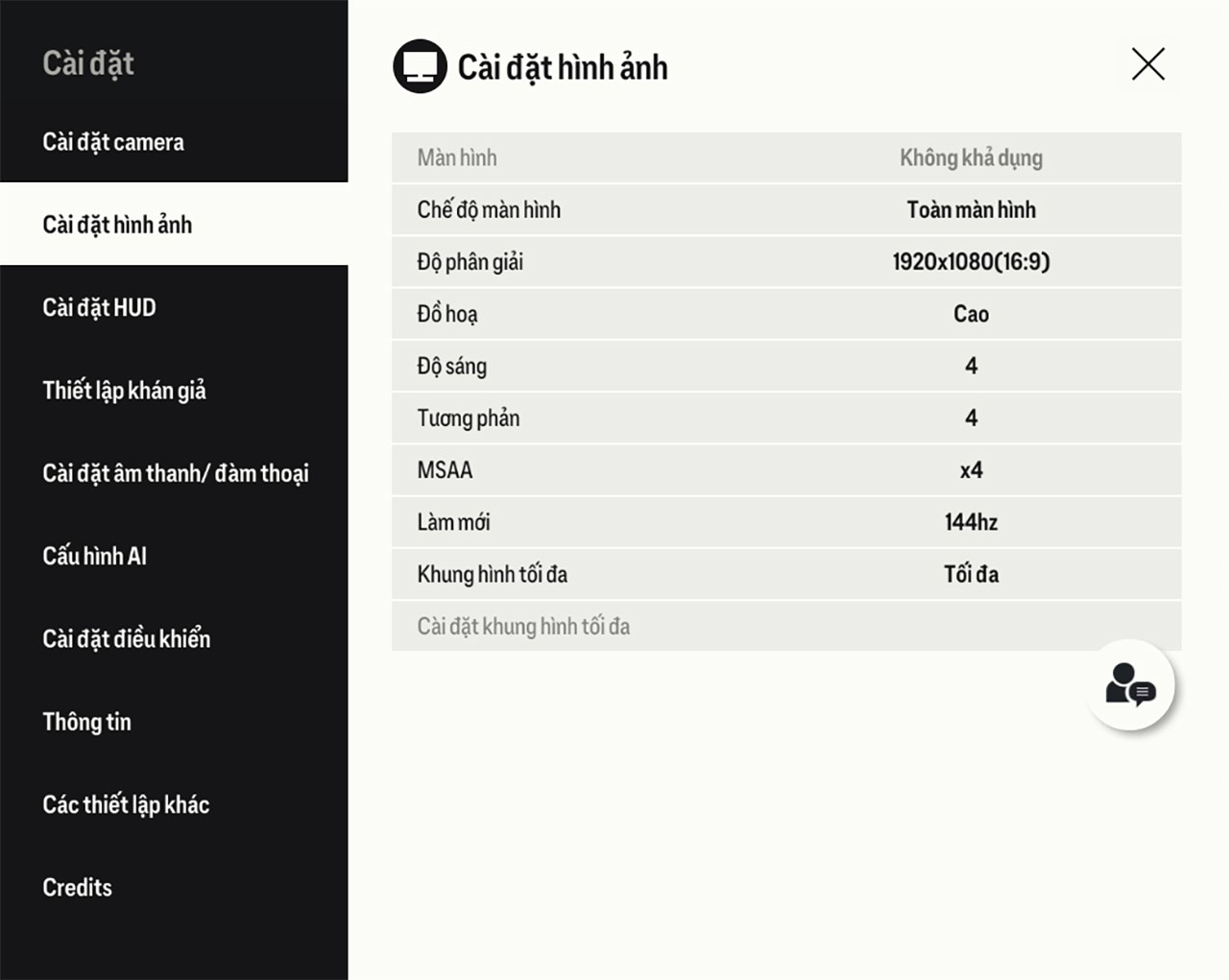Image resolution: width=1229 pixels, height=980 pixels.
Task: Change Chế độ màn hình value Toàn màn hình
Action: 971,210
